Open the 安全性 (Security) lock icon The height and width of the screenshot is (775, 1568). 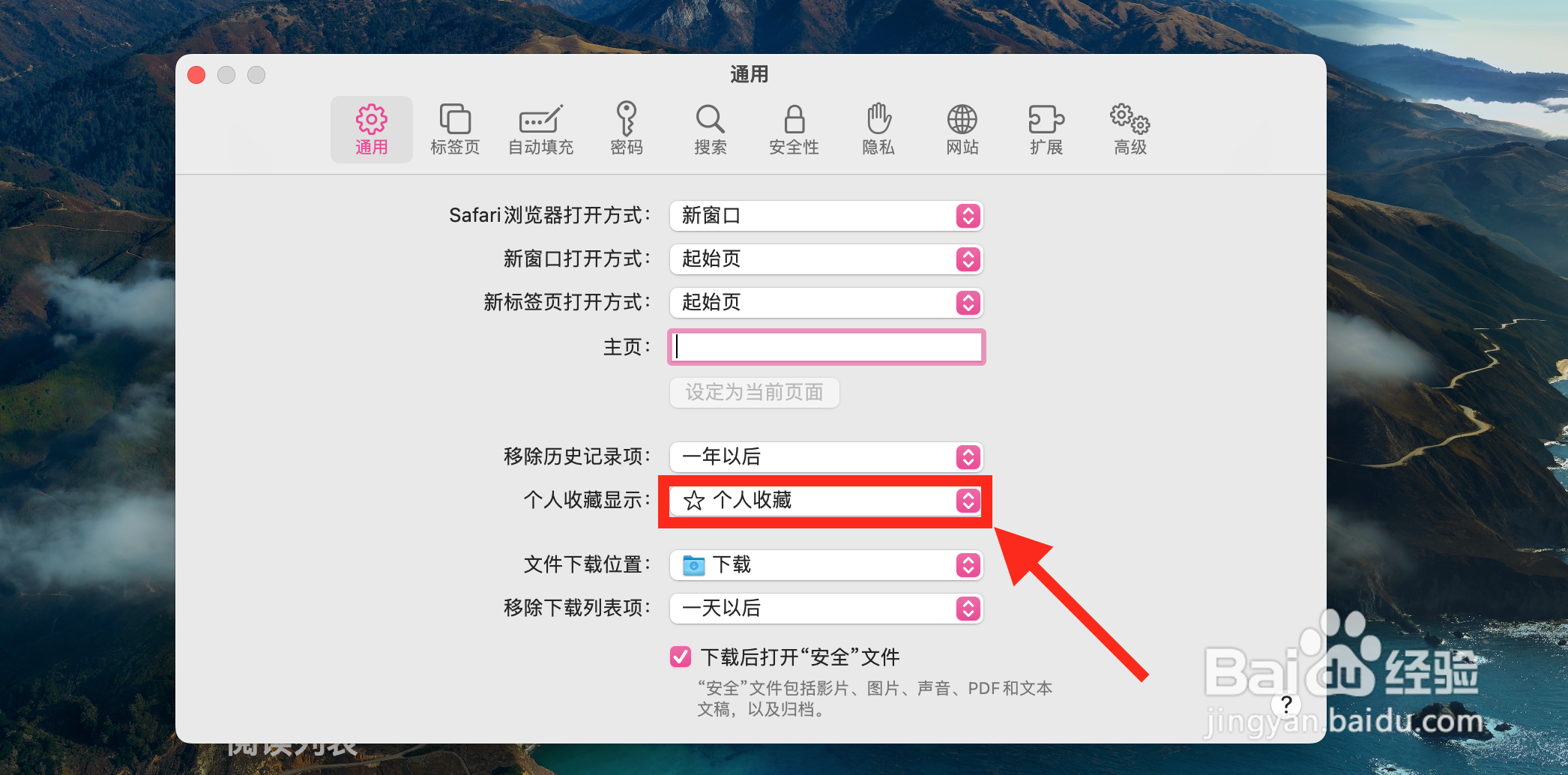794,129
